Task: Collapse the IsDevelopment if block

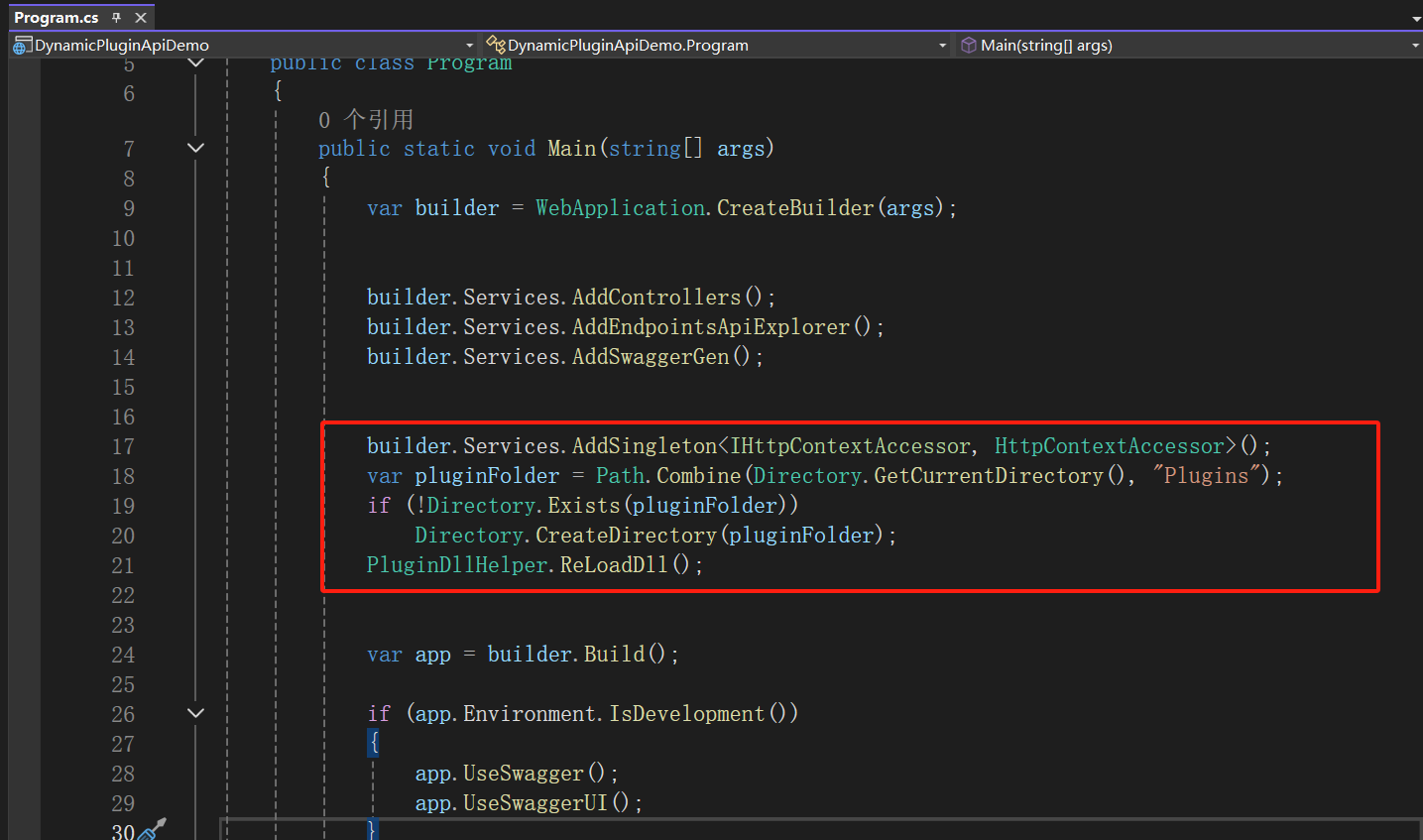Action: point(195,713)
